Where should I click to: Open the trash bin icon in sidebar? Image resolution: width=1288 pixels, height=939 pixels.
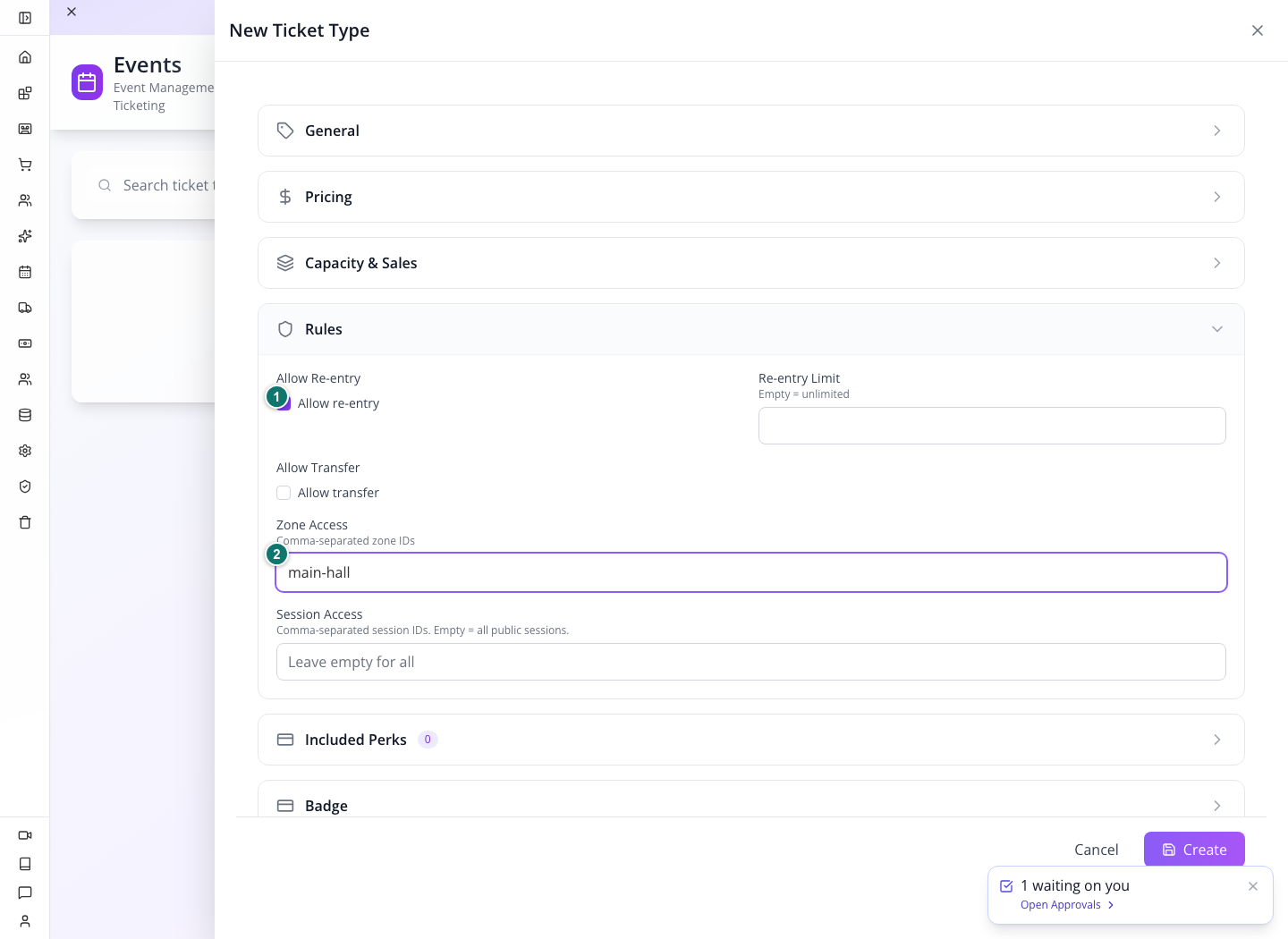(25, 522)
